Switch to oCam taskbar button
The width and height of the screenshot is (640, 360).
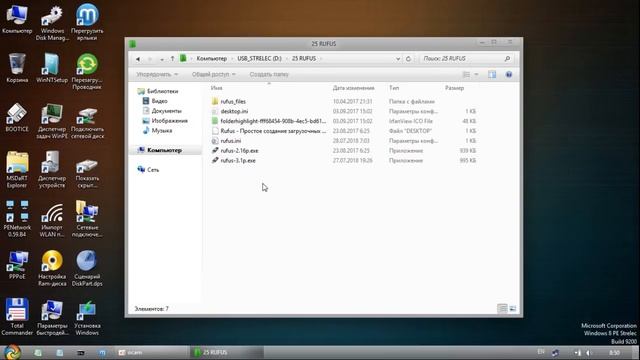coord(152,352)
